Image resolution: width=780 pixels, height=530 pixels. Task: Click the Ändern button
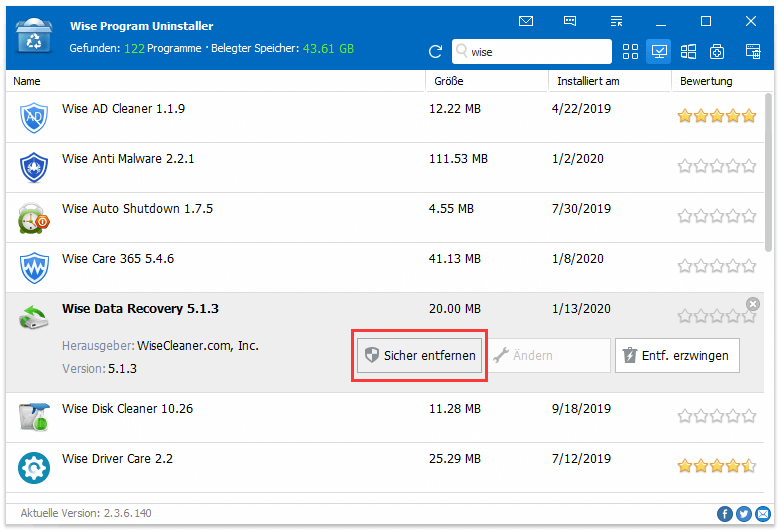point(549,355)
